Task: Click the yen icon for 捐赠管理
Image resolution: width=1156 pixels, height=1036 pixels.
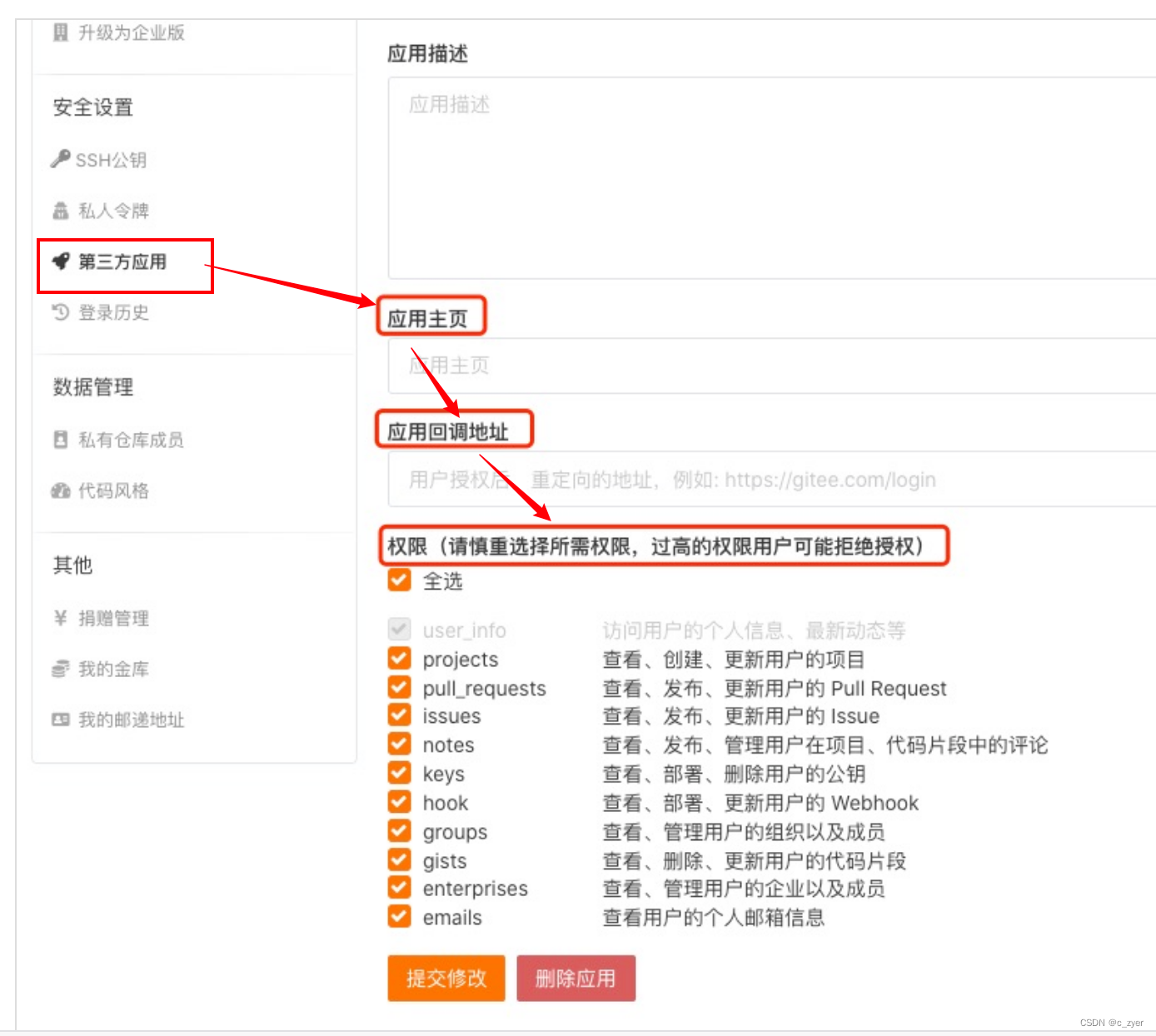Action: 60,618
